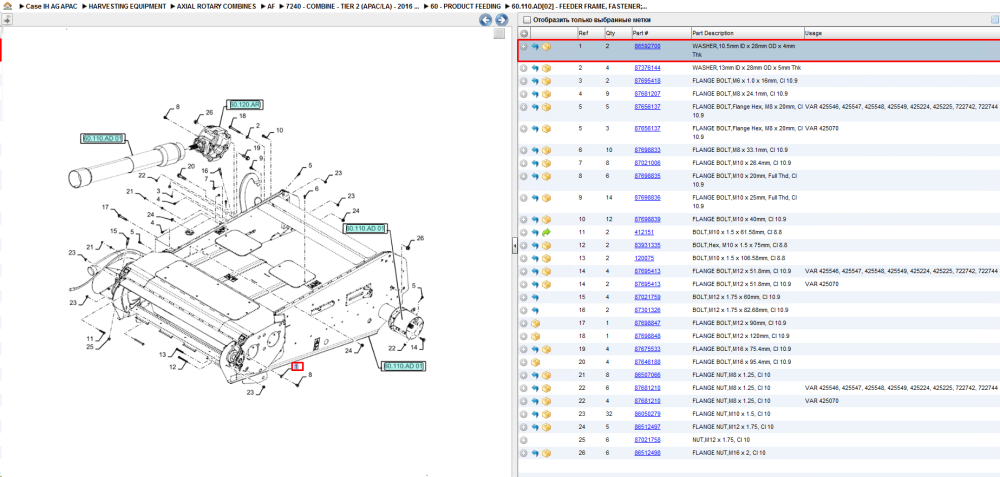Click the box icon for Ref 19 row
Screen dimensions: 1000x477
[x=547, y=349]
